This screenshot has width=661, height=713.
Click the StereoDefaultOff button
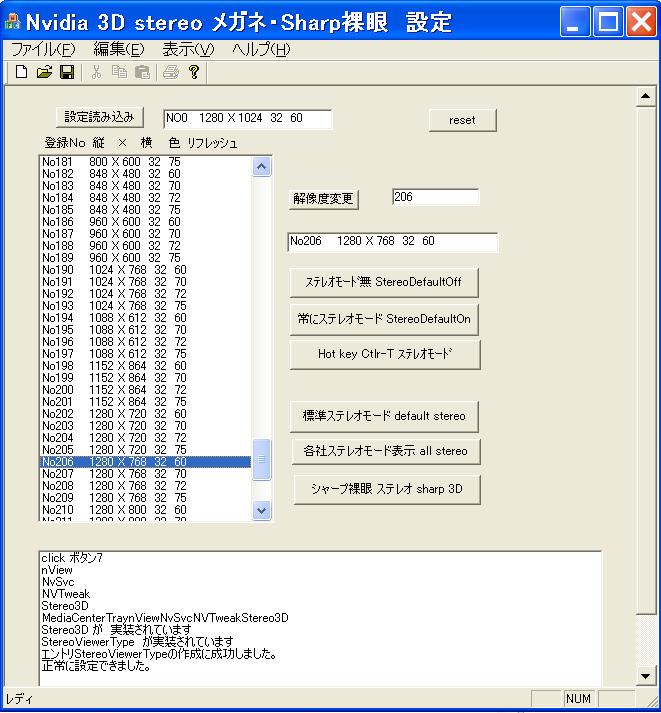[x=384, y=282]
